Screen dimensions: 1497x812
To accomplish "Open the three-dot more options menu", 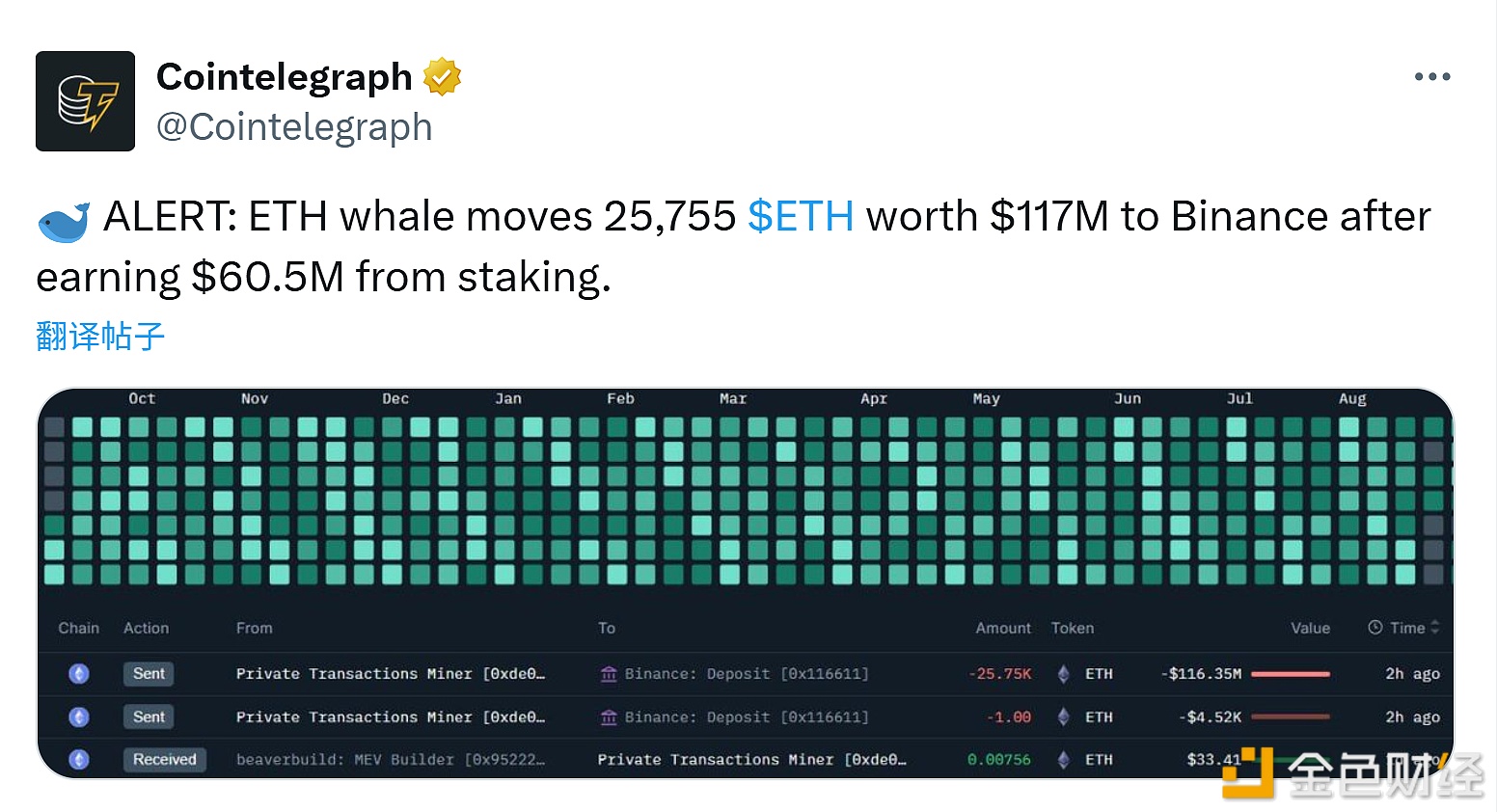I will click(1431, 77).
